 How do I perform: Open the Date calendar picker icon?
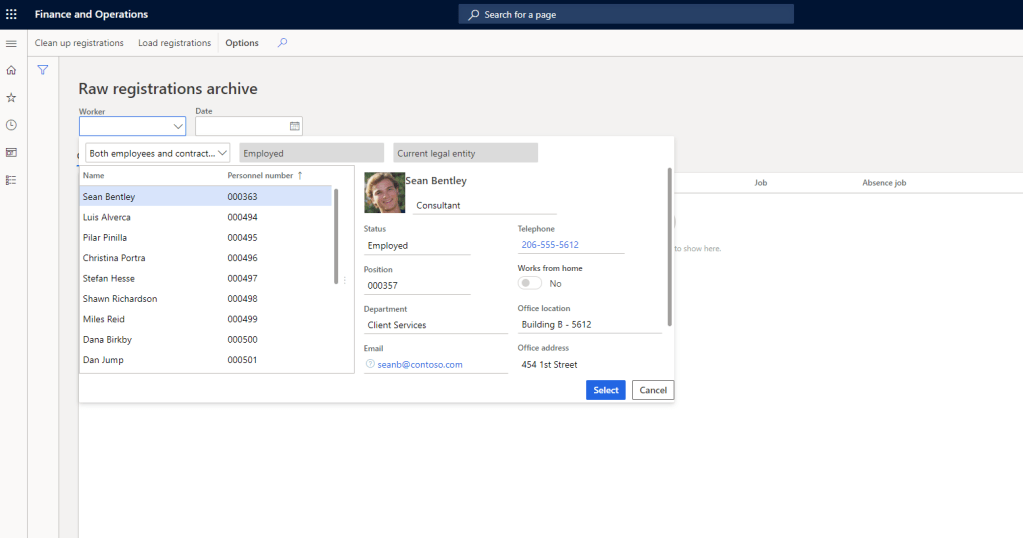click(294, 126)
